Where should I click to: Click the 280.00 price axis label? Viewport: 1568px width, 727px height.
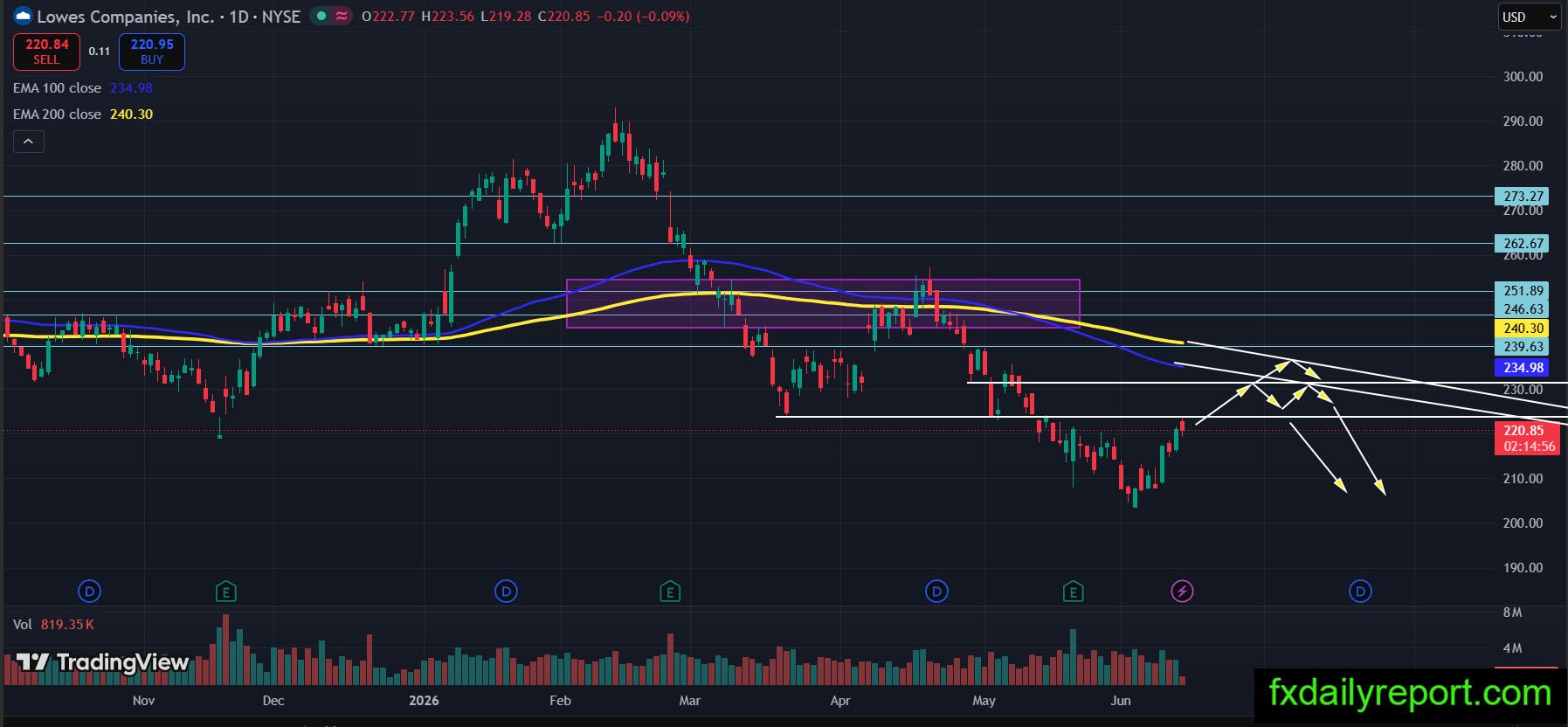point(1523,166)
